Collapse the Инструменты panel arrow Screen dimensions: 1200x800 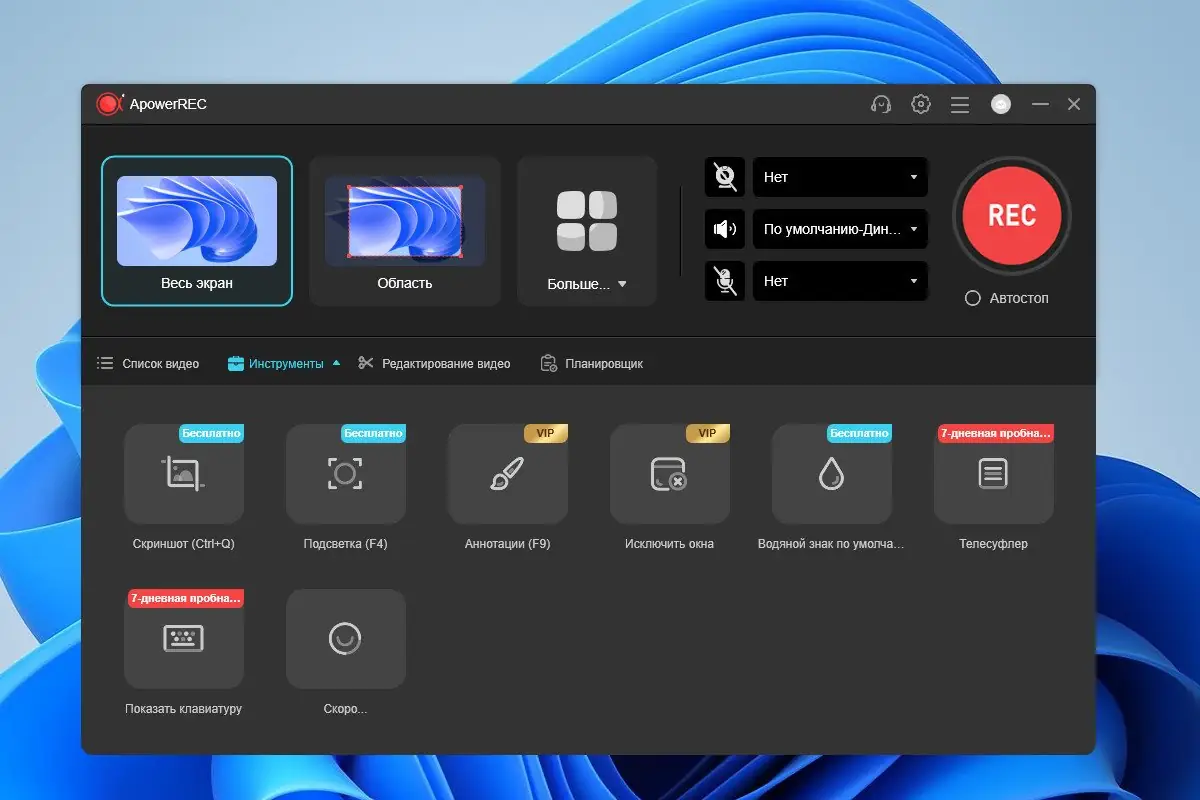pyautogui.click(x=336, y=363)
